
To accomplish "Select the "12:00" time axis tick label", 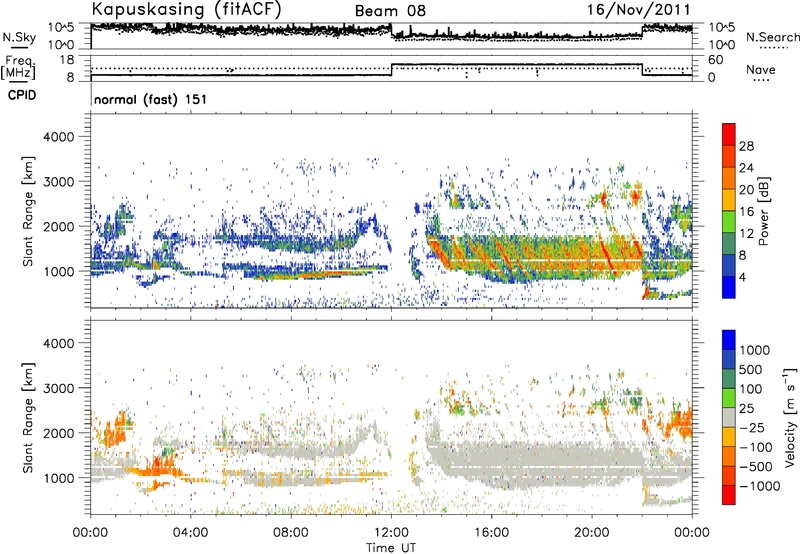I will click(x=391, y=533).
